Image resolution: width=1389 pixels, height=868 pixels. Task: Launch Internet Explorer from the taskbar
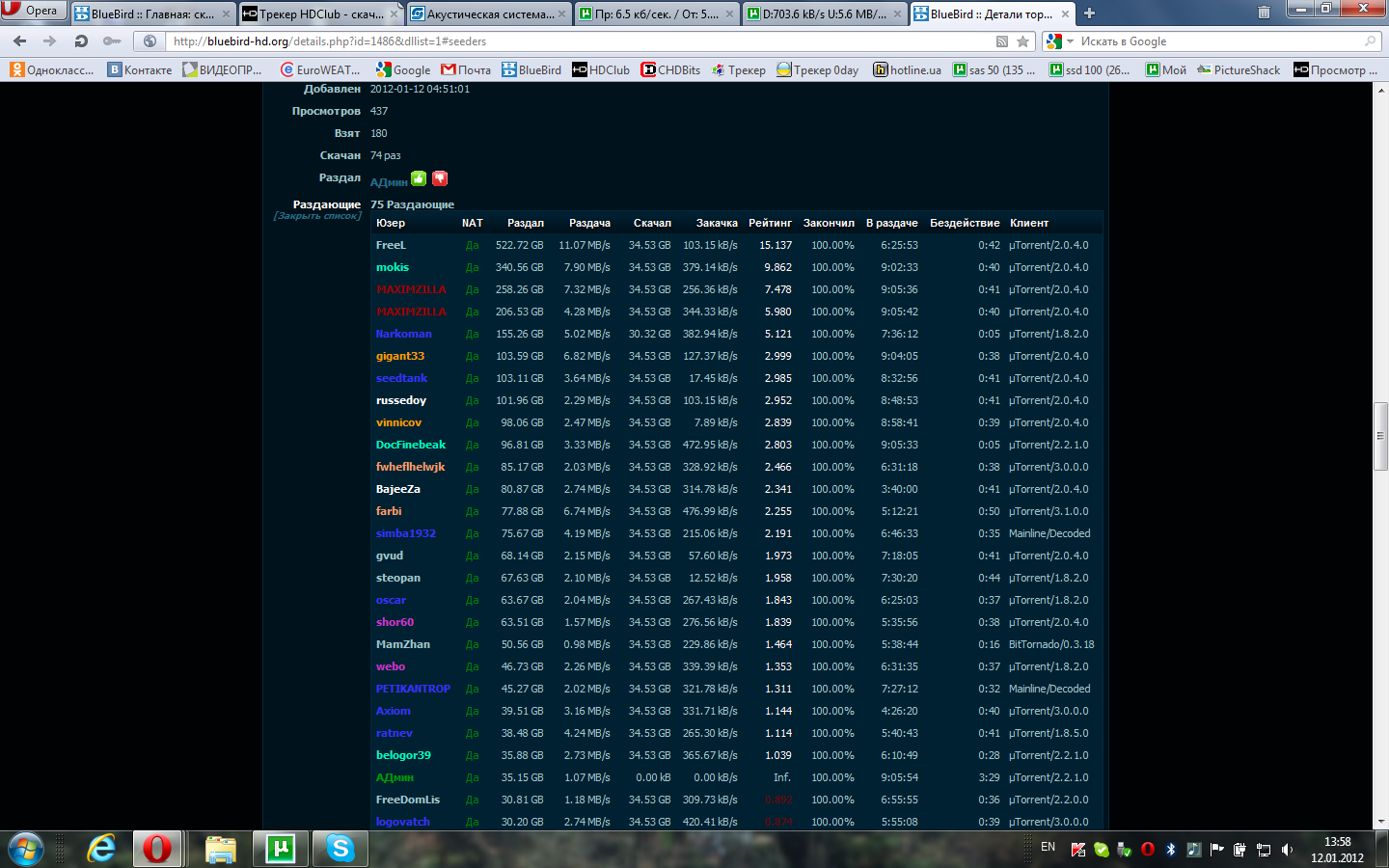click(x=100, y=849)
